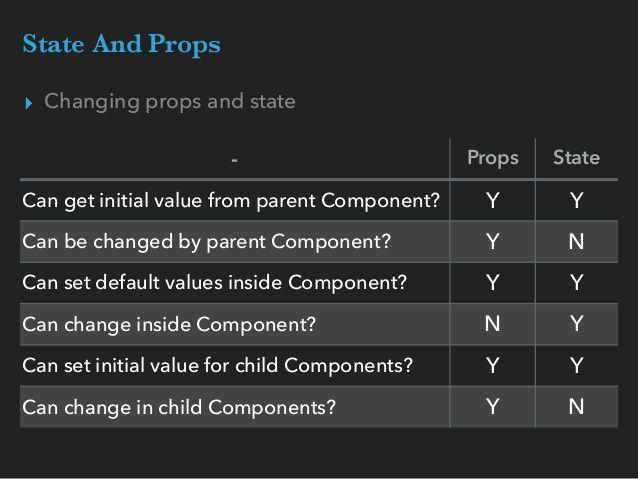Image resolution: width=638 pixels, height=479 pixels.
Task: Click the "State" column header
Action: coord(576,158)
